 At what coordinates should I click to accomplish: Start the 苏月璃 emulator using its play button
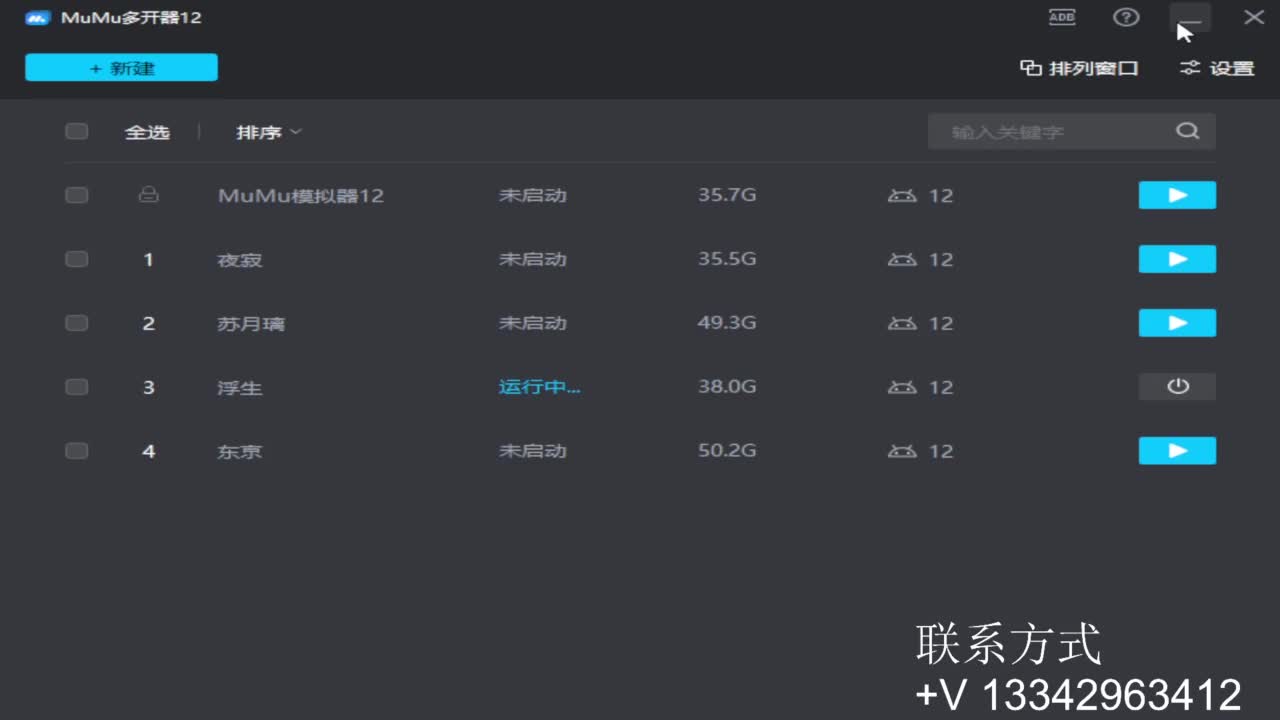coord(1177,323)
